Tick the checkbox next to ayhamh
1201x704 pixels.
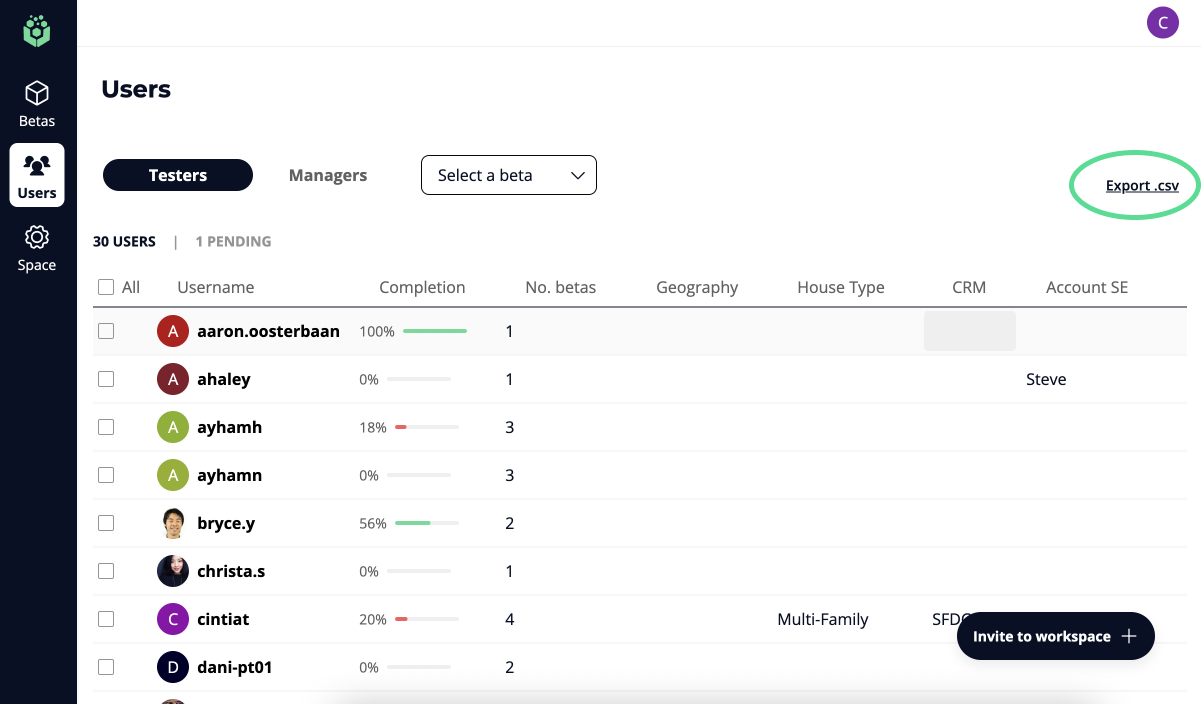(x=106, y=427)
